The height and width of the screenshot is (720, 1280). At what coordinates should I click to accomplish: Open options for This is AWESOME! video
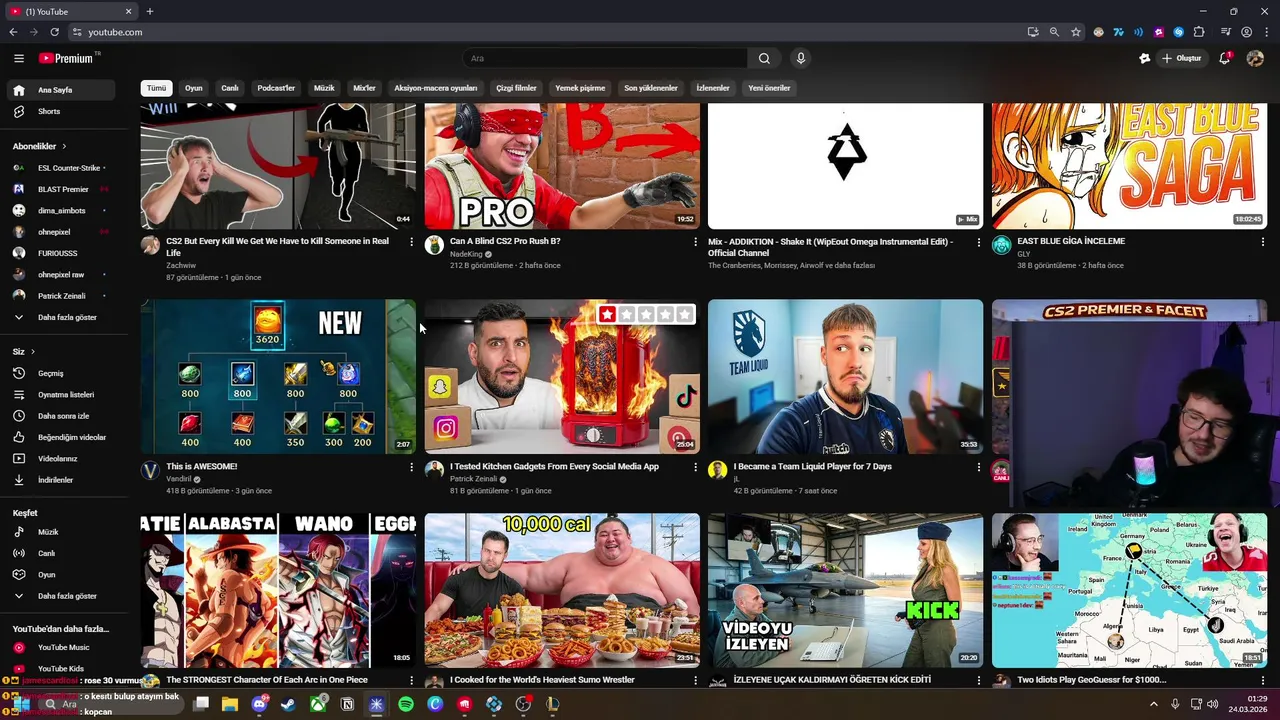411,467
